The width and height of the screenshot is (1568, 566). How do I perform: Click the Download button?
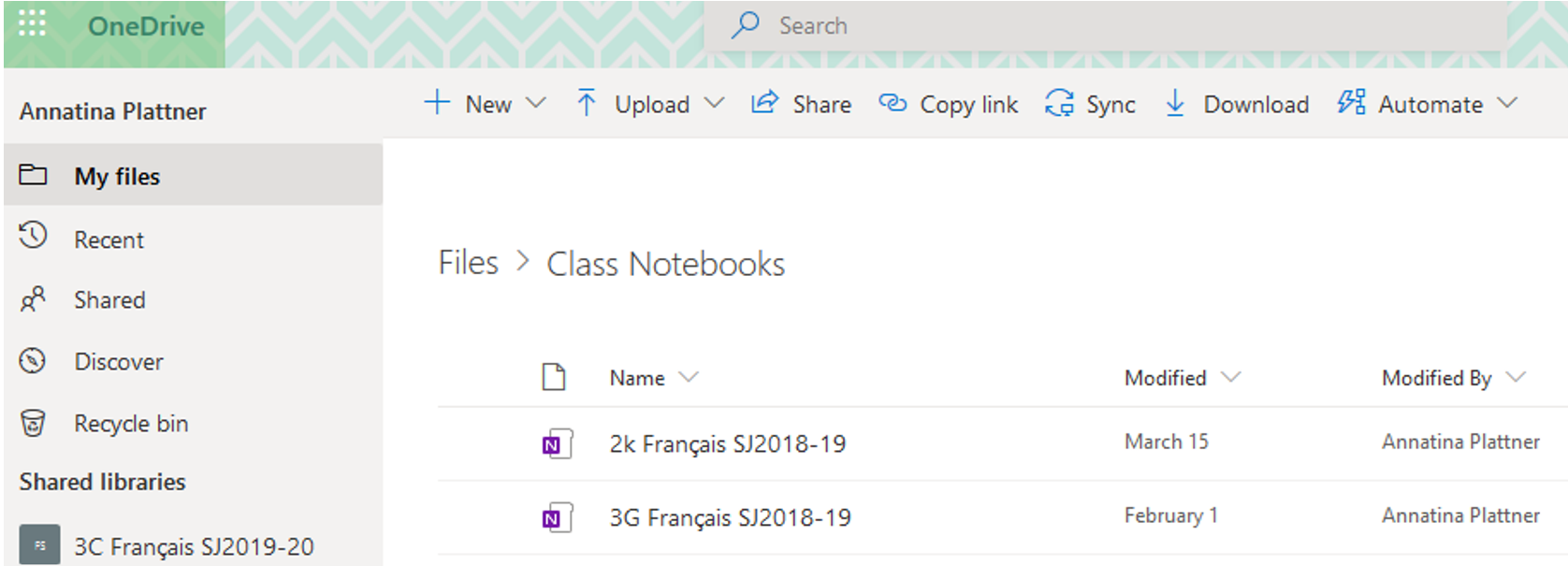(x=1237, y=104)
